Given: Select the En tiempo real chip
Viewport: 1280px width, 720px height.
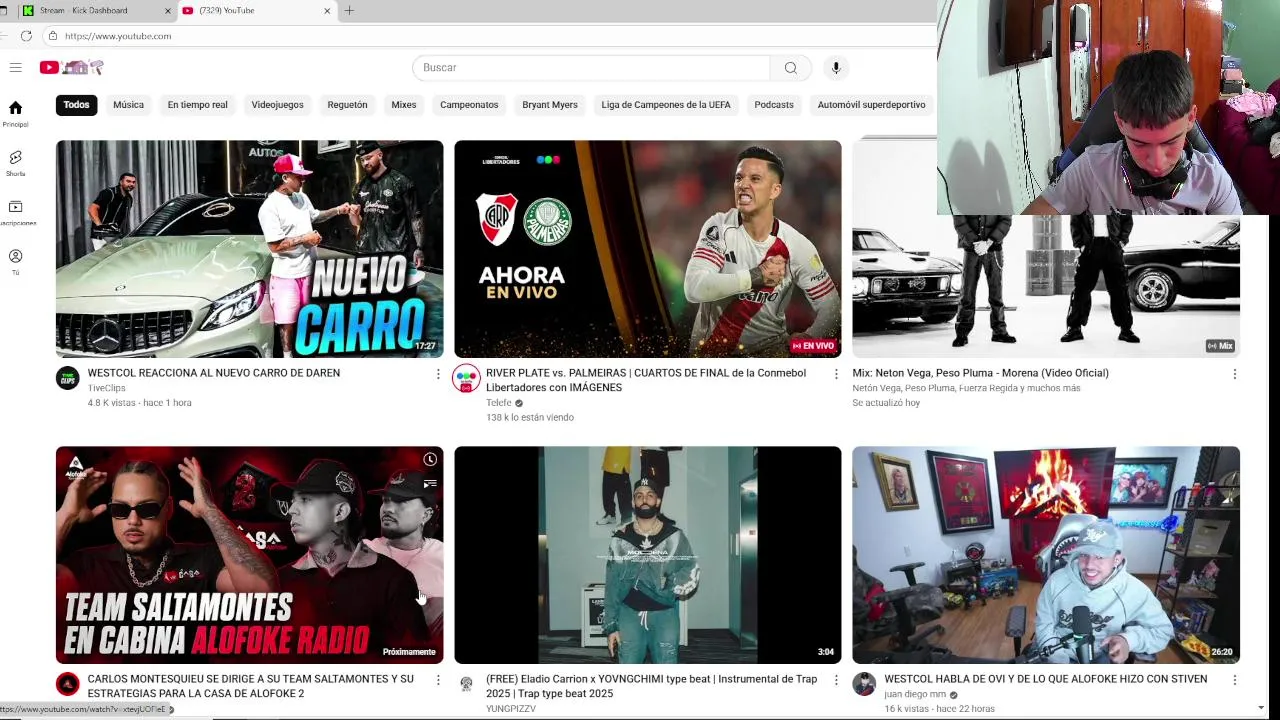Looking at the screenshot, I should pyautogui.click(x=197, y=105).
